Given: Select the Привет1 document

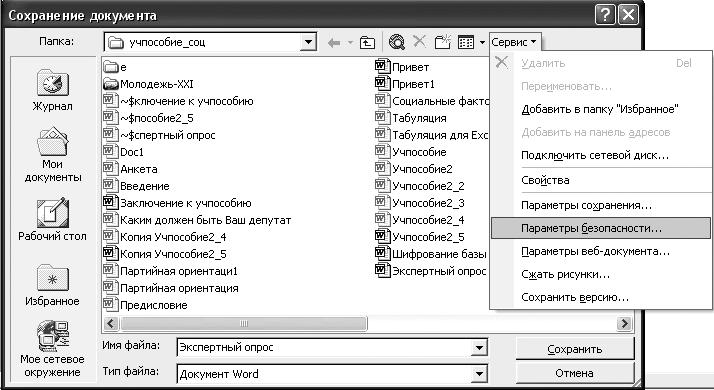Looking at the screenshot, I should point(405,84).
